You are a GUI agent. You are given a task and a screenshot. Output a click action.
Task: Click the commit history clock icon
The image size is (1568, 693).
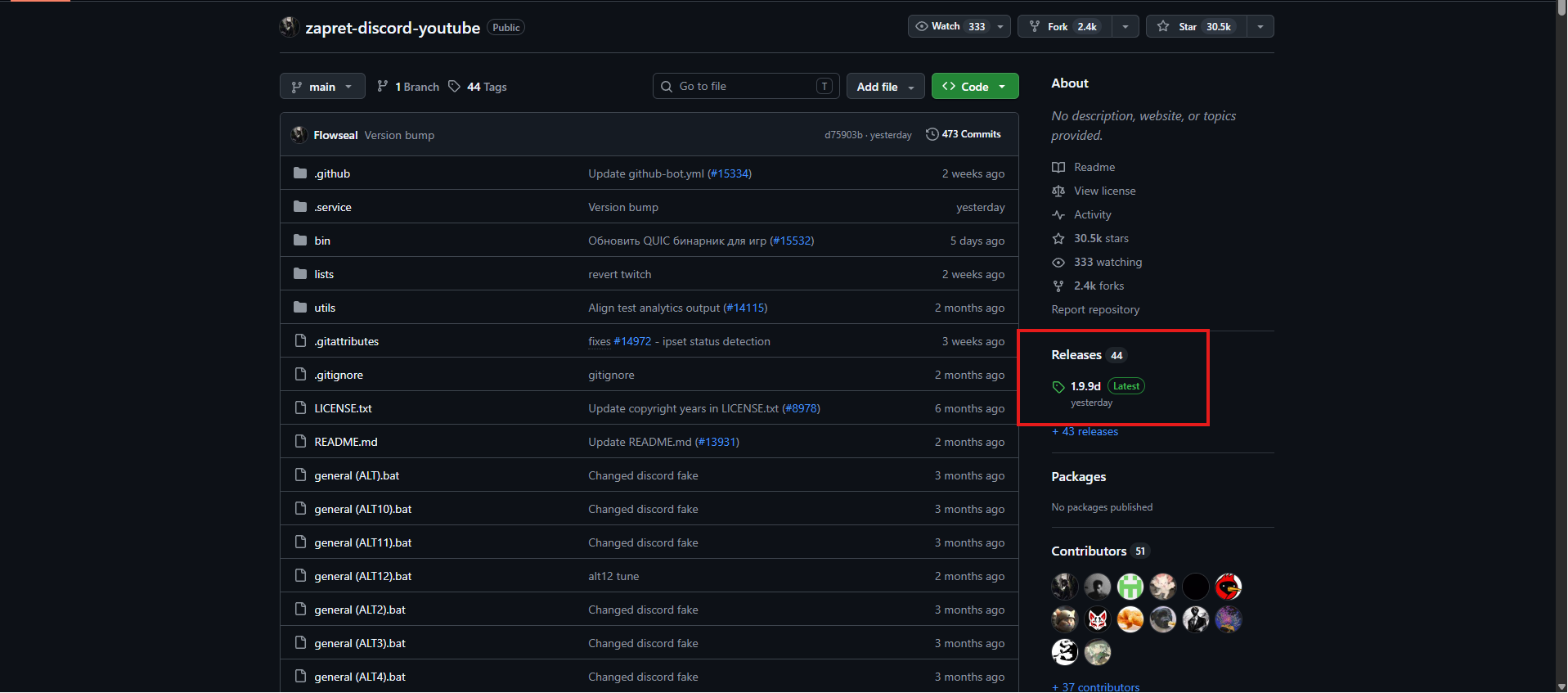pyautogui.click(x=932, y=134)
